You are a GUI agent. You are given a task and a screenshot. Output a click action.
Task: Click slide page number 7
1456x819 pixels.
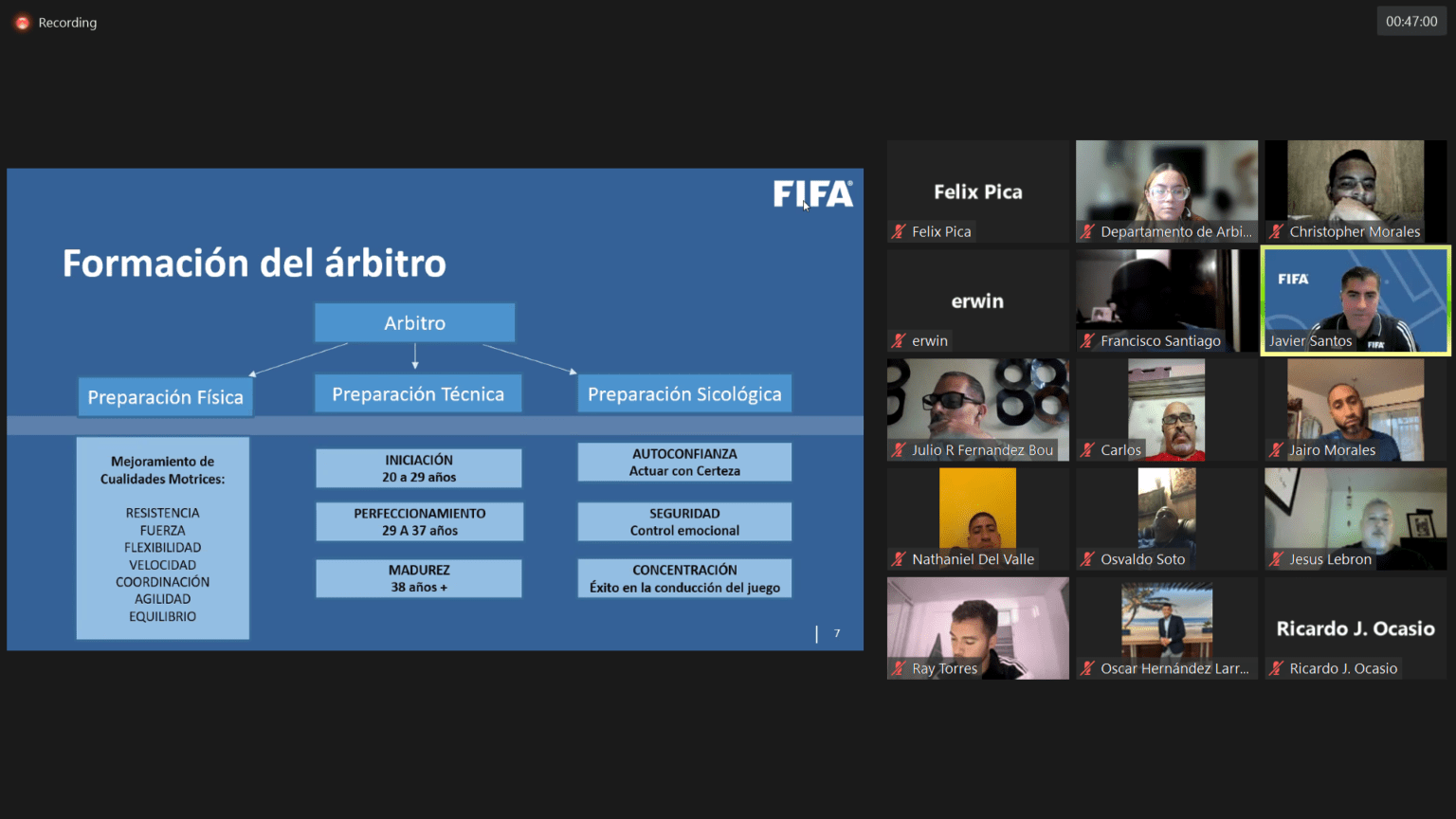pyautogui.click(x=837, y=633)
